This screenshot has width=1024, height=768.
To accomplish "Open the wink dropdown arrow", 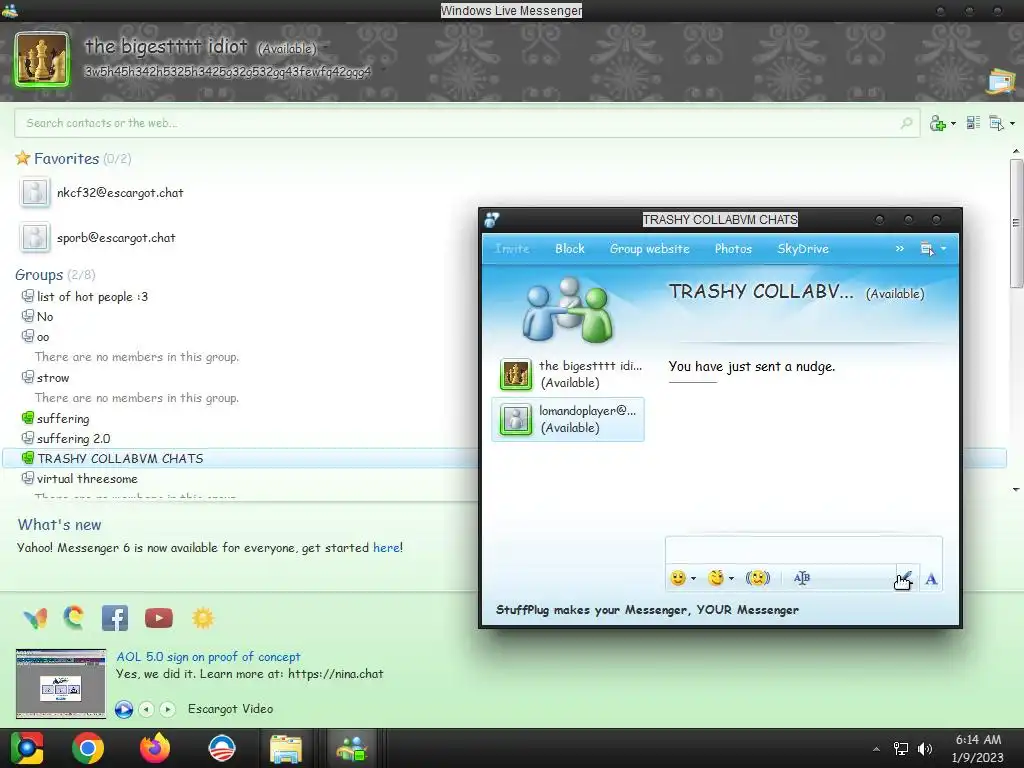I will coord(731,579).
